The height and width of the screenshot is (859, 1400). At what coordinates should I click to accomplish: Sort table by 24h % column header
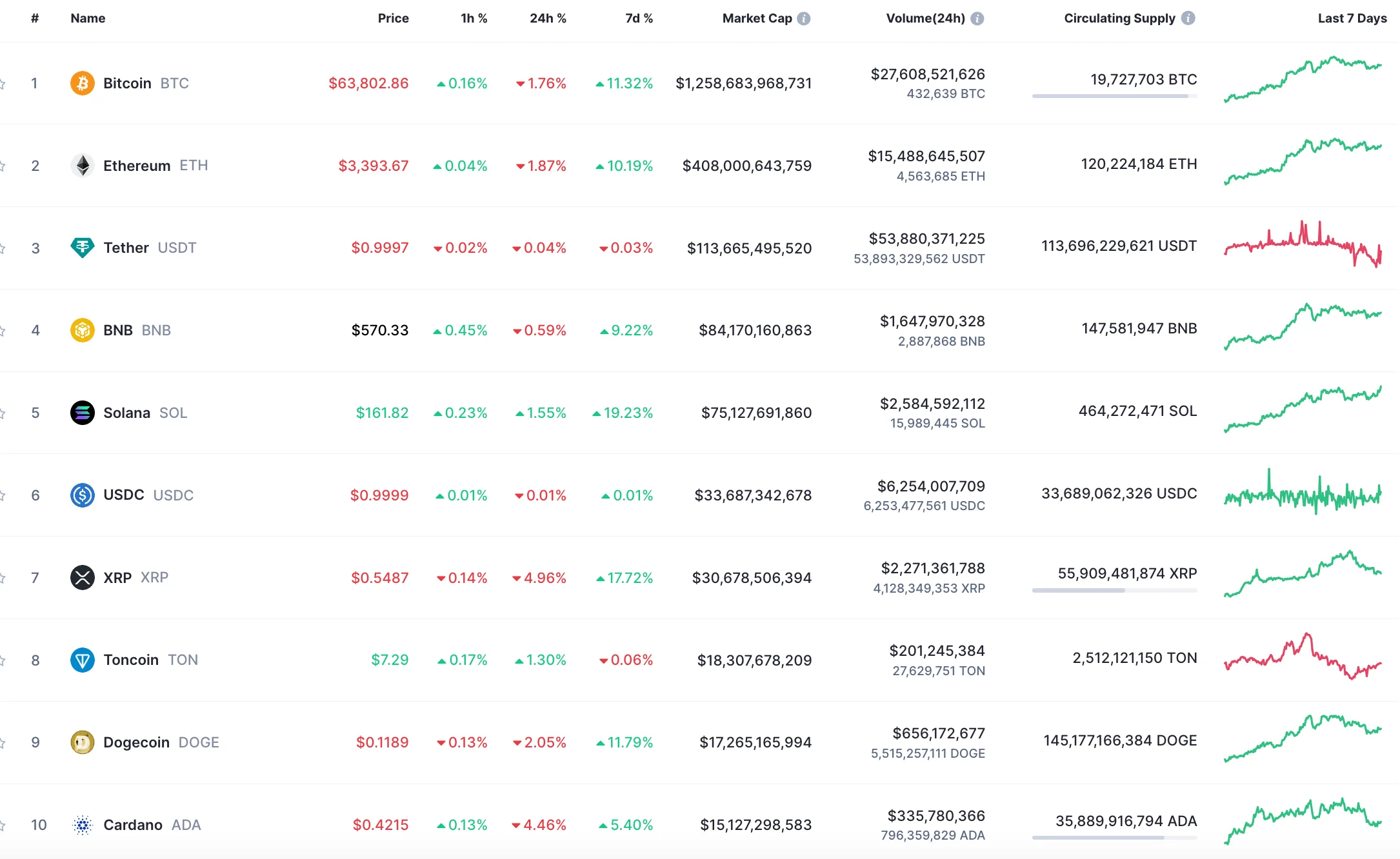[x=548, y=18]
